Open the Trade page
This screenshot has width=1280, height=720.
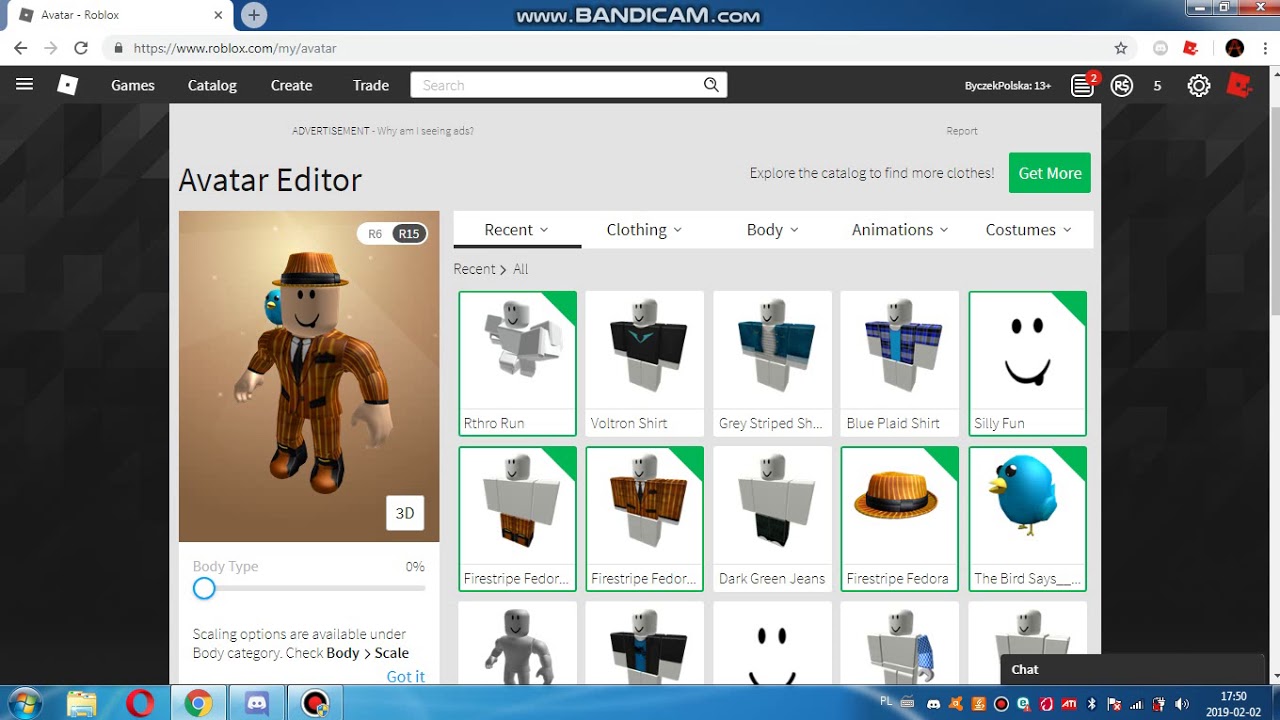[371, 85]
